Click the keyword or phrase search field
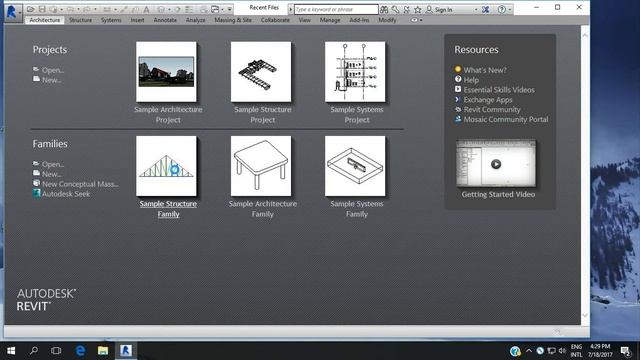 point(336,9)
